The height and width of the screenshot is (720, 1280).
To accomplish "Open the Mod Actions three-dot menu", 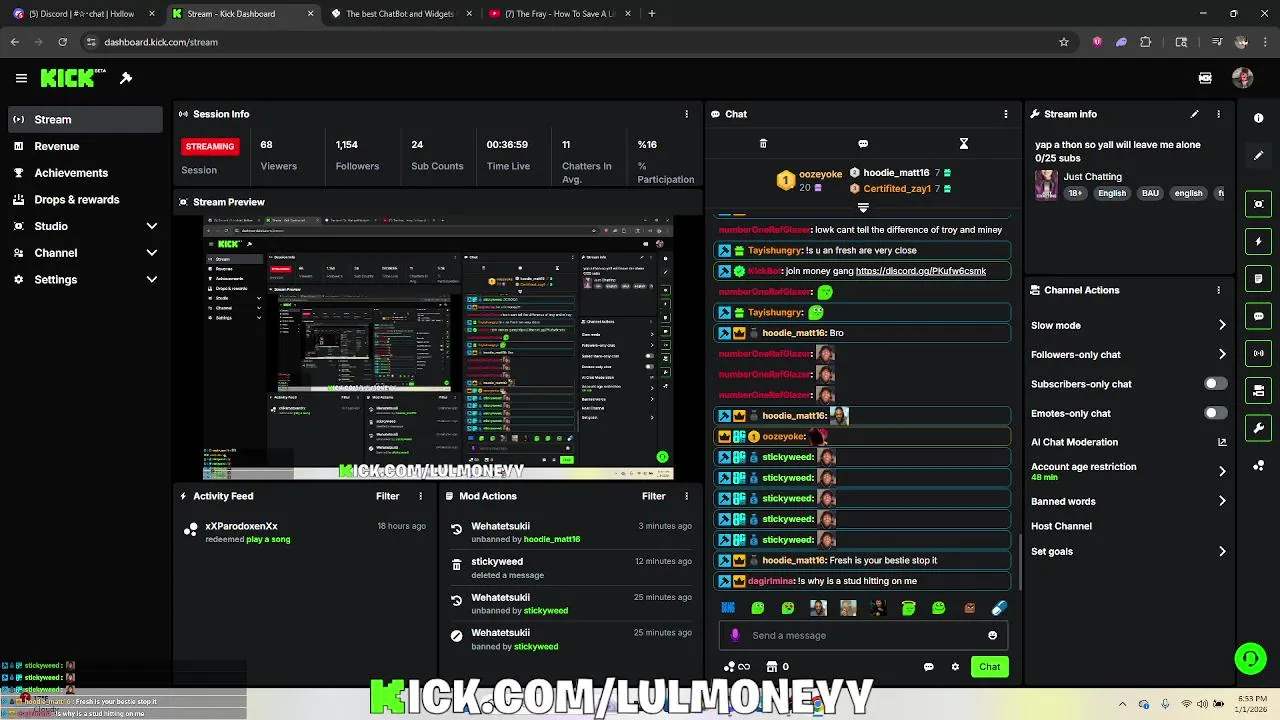I will [686, 496].
